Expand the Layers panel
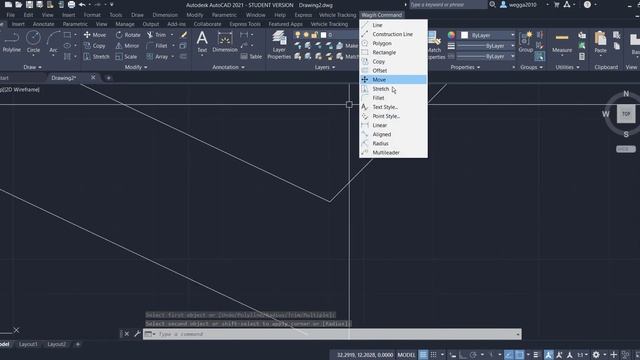 click(325, 67)
